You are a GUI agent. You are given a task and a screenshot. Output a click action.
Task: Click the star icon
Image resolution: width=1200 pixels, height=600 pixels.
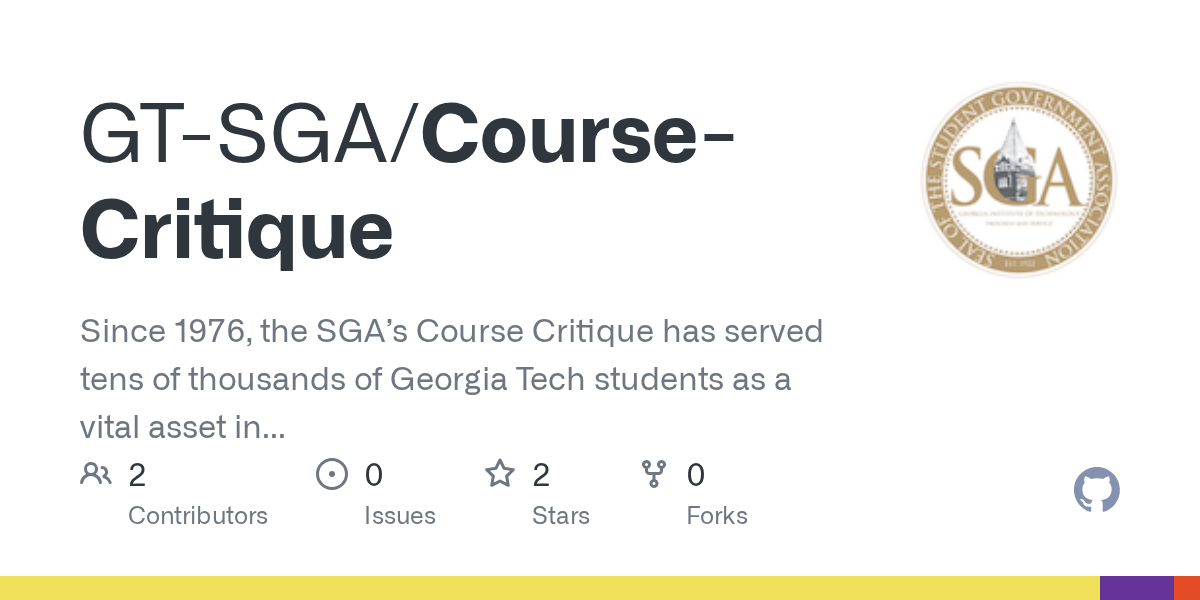point(500,473)
